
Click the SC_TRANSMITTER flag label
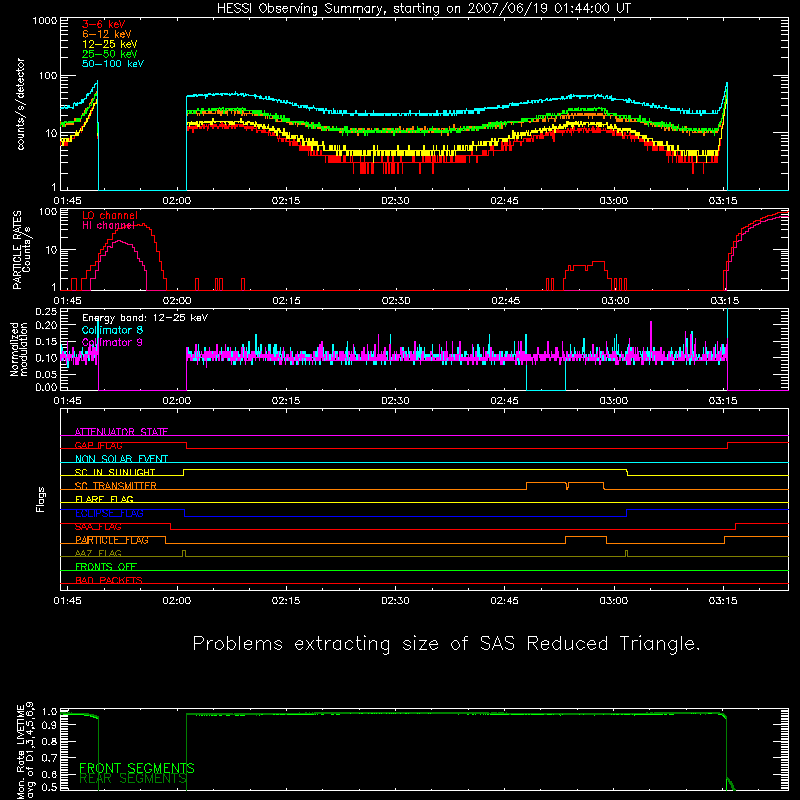[115, 486]
